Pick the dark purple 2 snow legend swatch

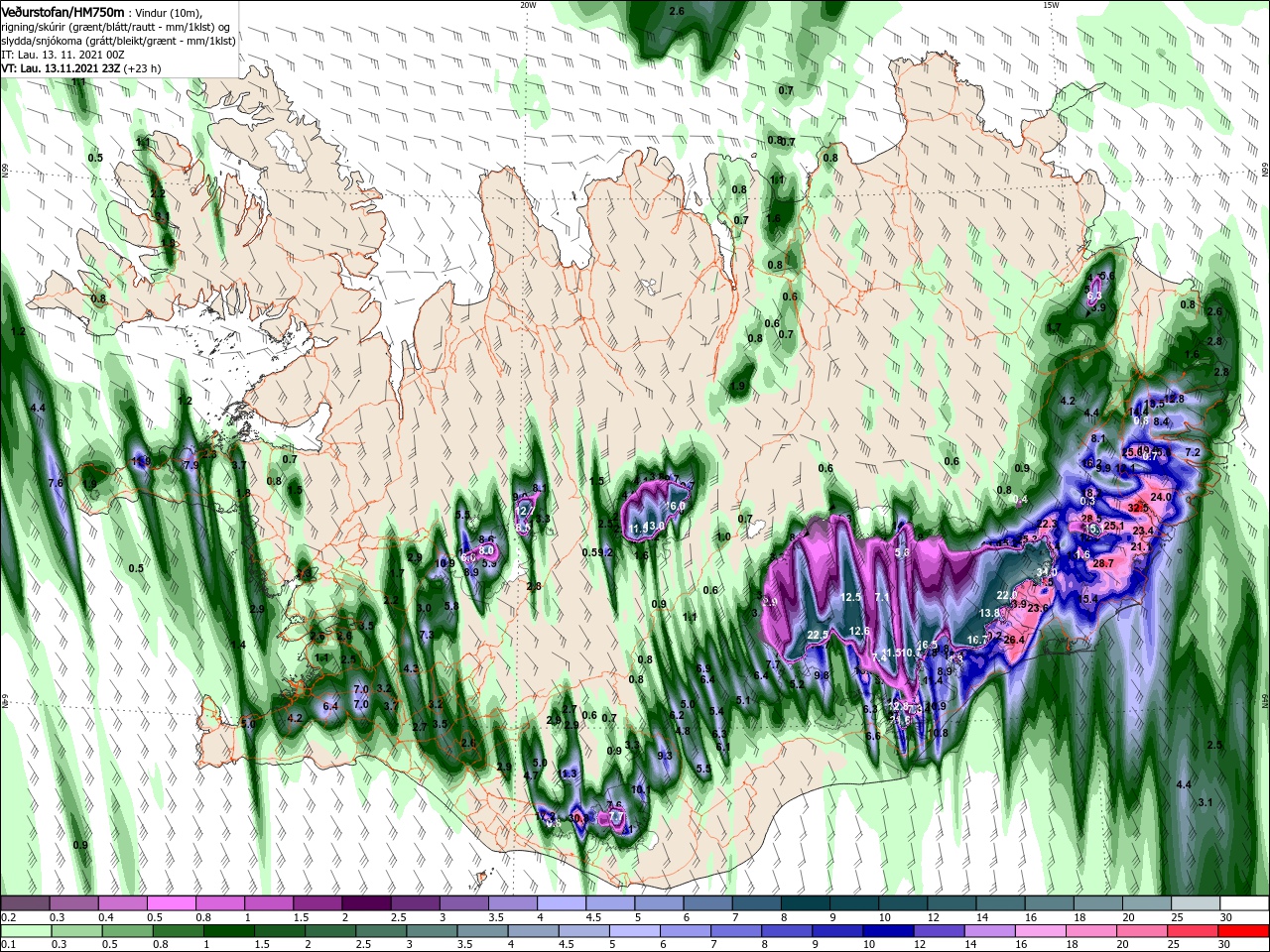click(x=365, y=903)
